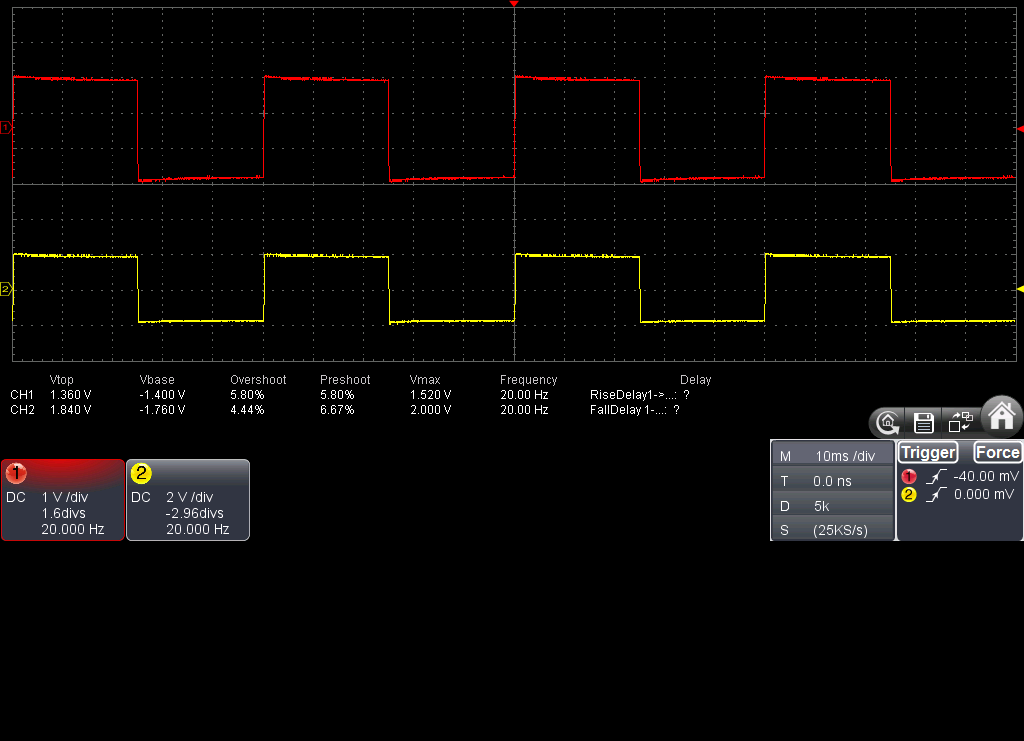Viewport: 1024px width, 741px height.
Task: Click the red trigger position marker at top
Action: (514, 5)
